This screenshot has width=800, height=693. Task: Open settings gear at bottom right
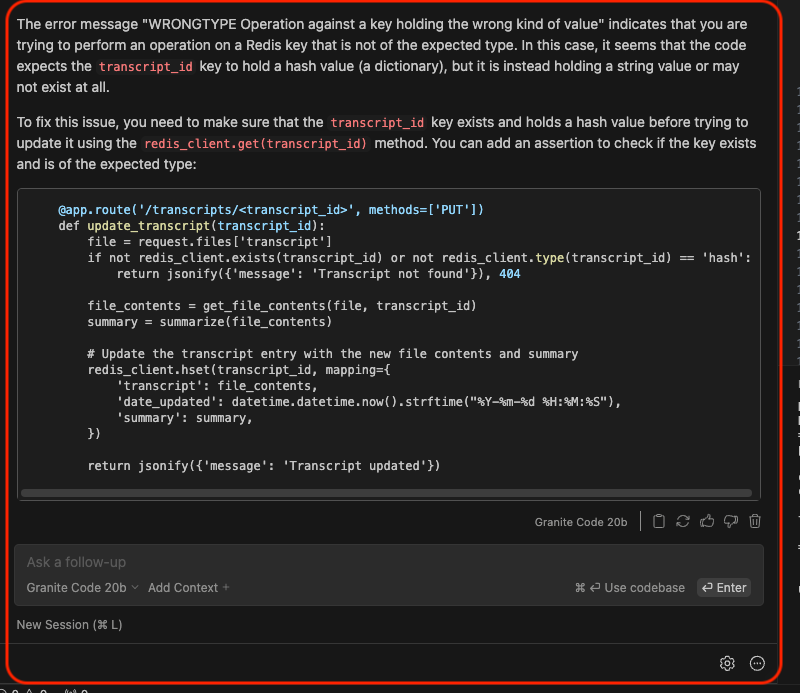[x=727, y=663]
